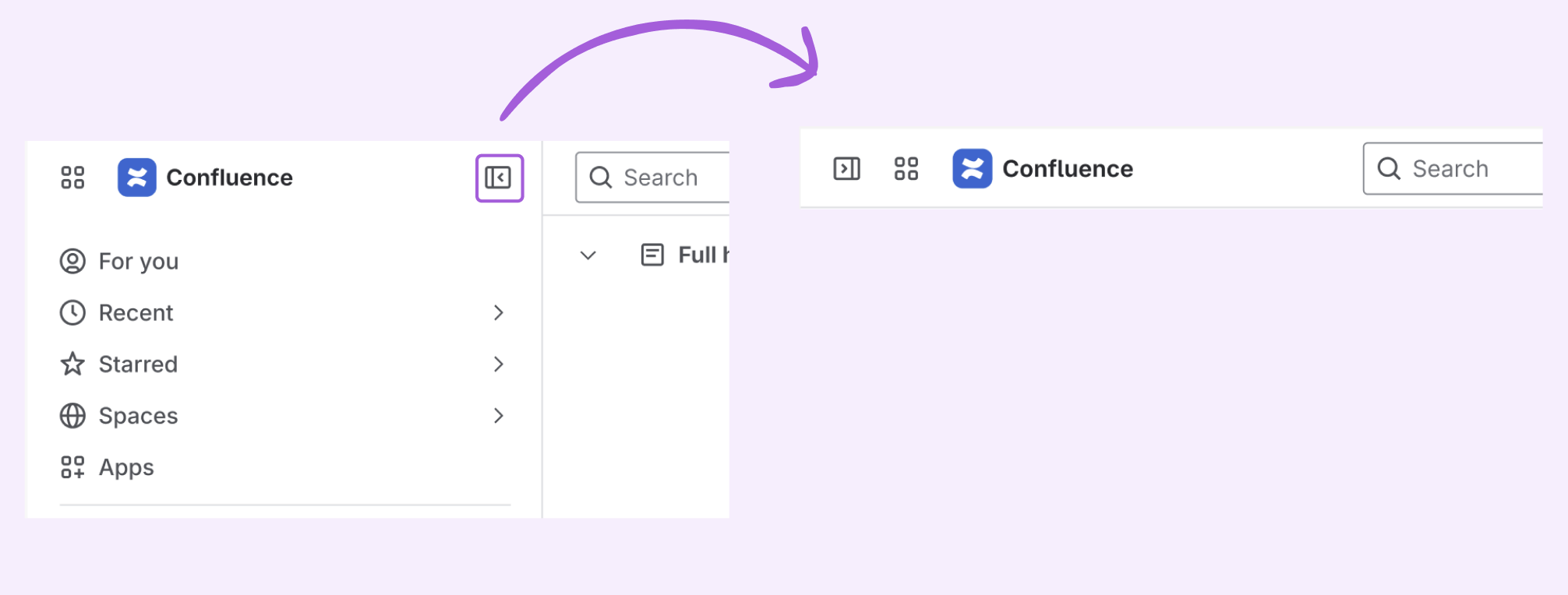This screenshot has height=595, width=1568.
Task: Collapse the Confluence sidebar
Action: tap(499, 178)
